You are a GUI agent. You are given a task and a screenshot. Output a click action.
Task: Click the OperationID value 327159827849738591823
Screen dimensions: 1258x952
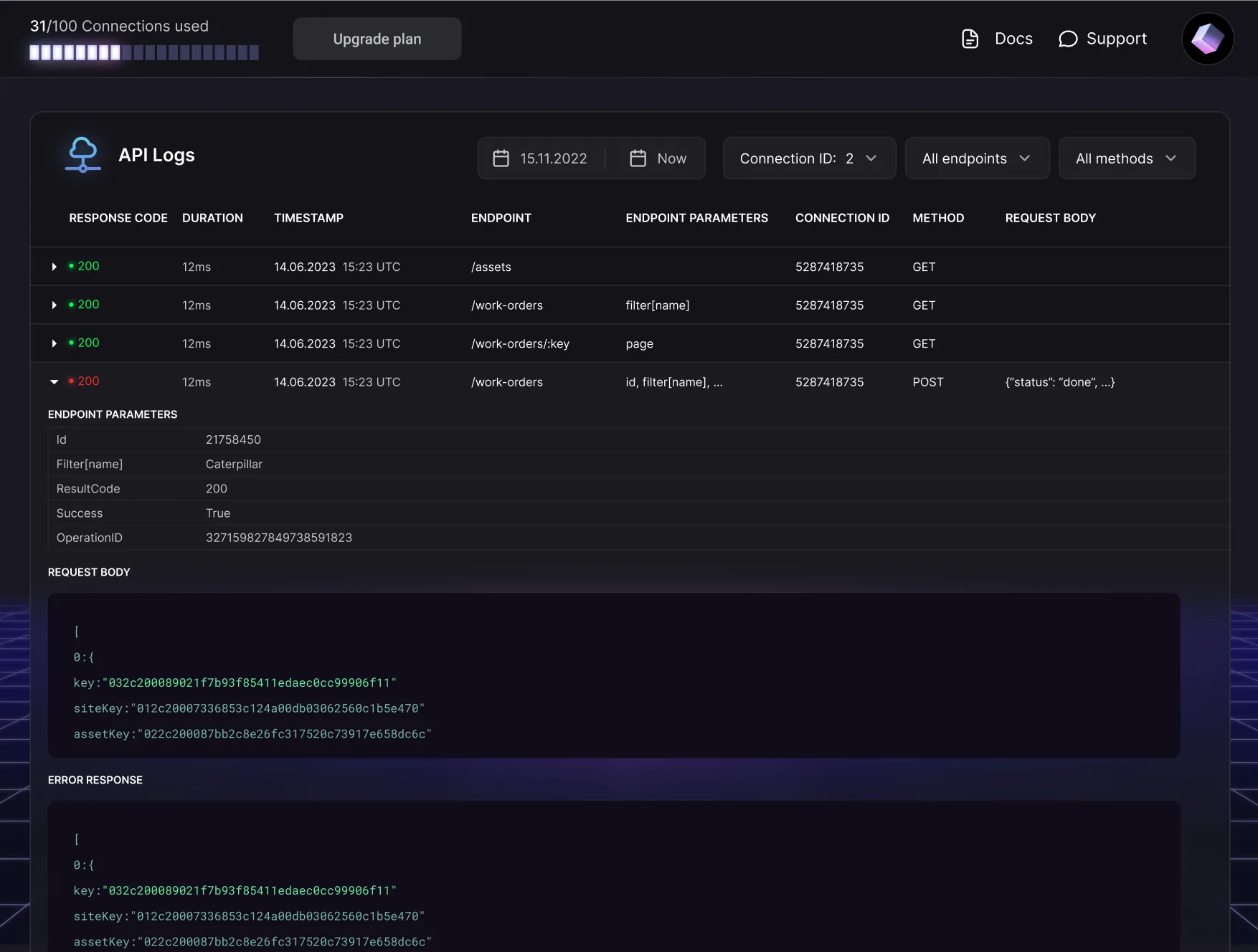coord(279,538)
